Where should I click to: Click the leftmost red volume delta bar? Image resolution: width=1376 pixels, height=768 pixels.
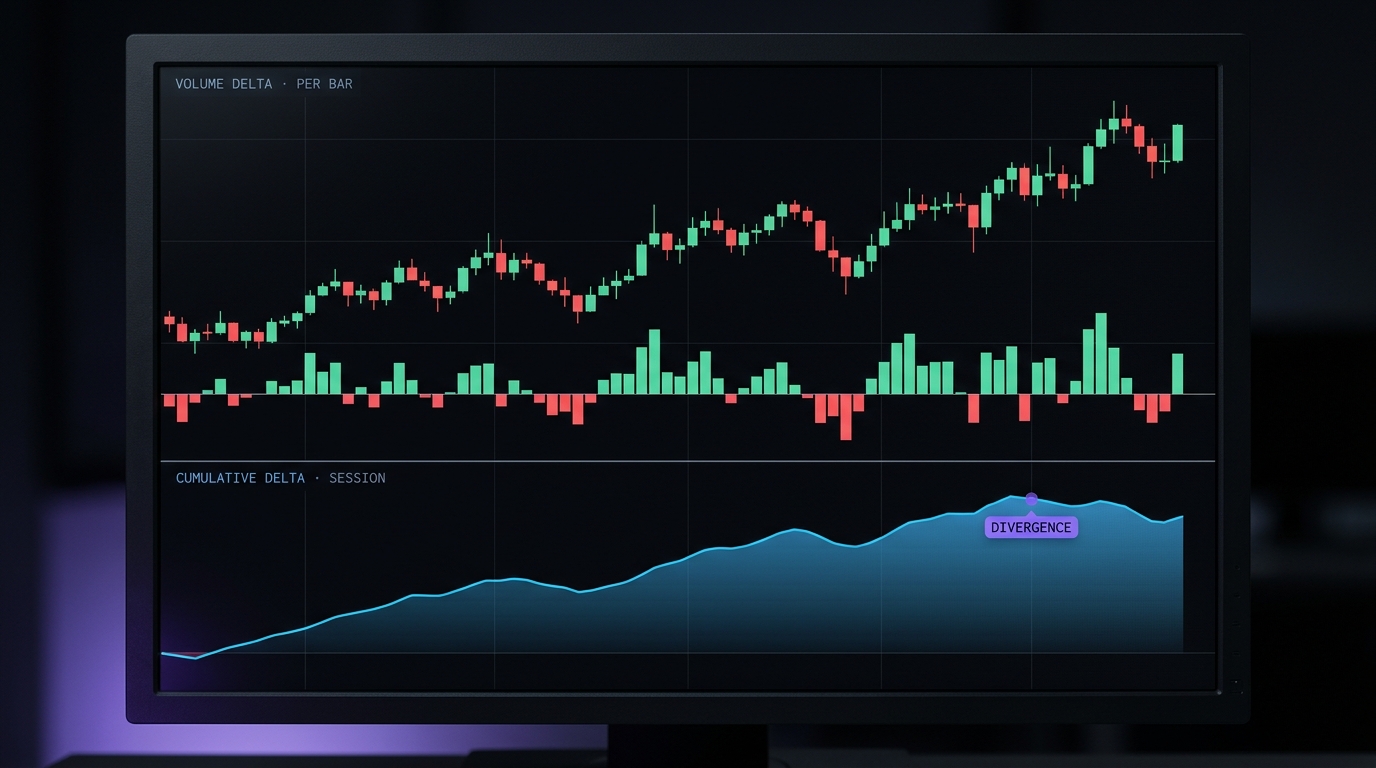click(x=169, y=400)
